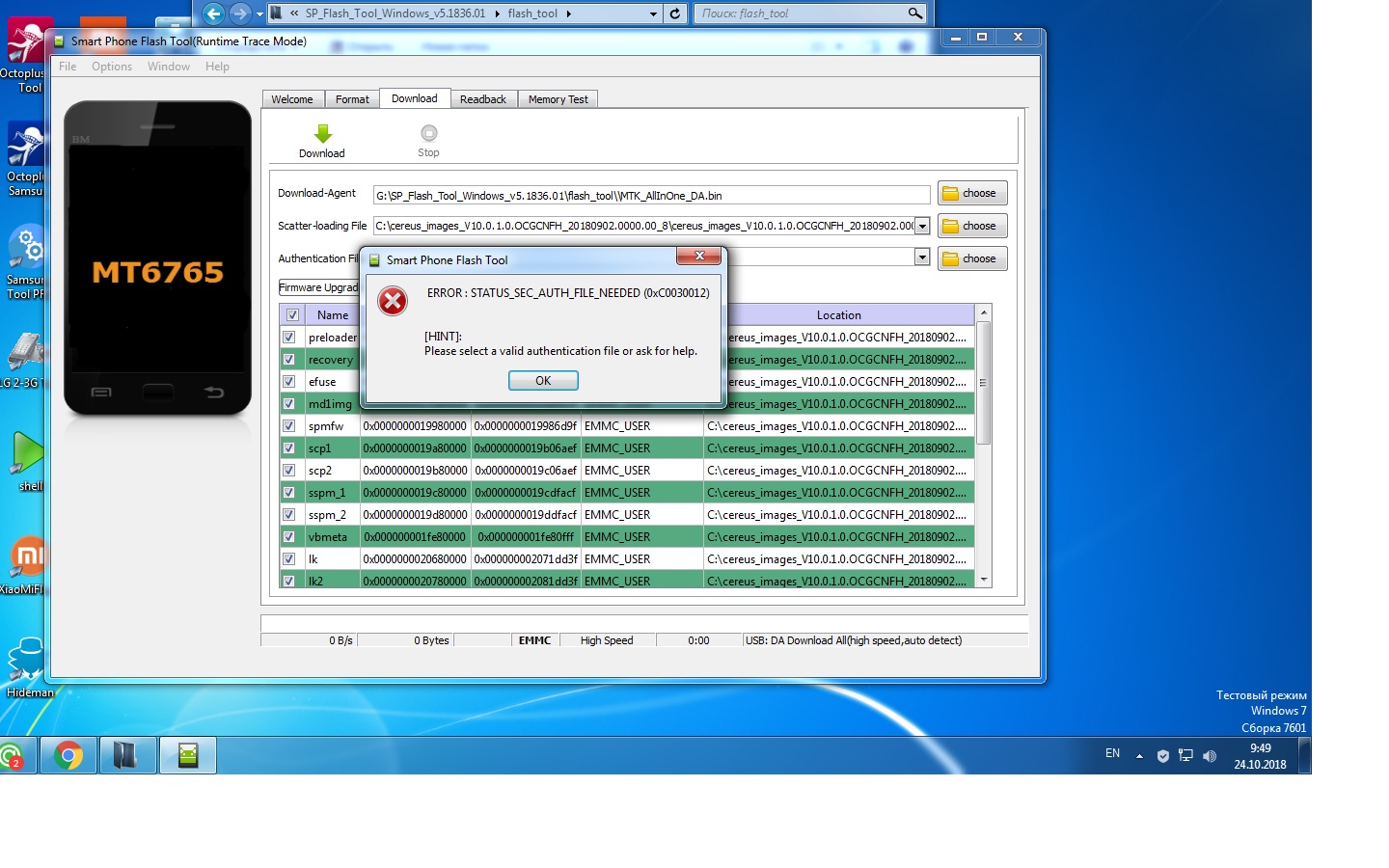Click the table scrollbar down arrow
This screenshot has height=868, width=1389.
click(984, 580)
